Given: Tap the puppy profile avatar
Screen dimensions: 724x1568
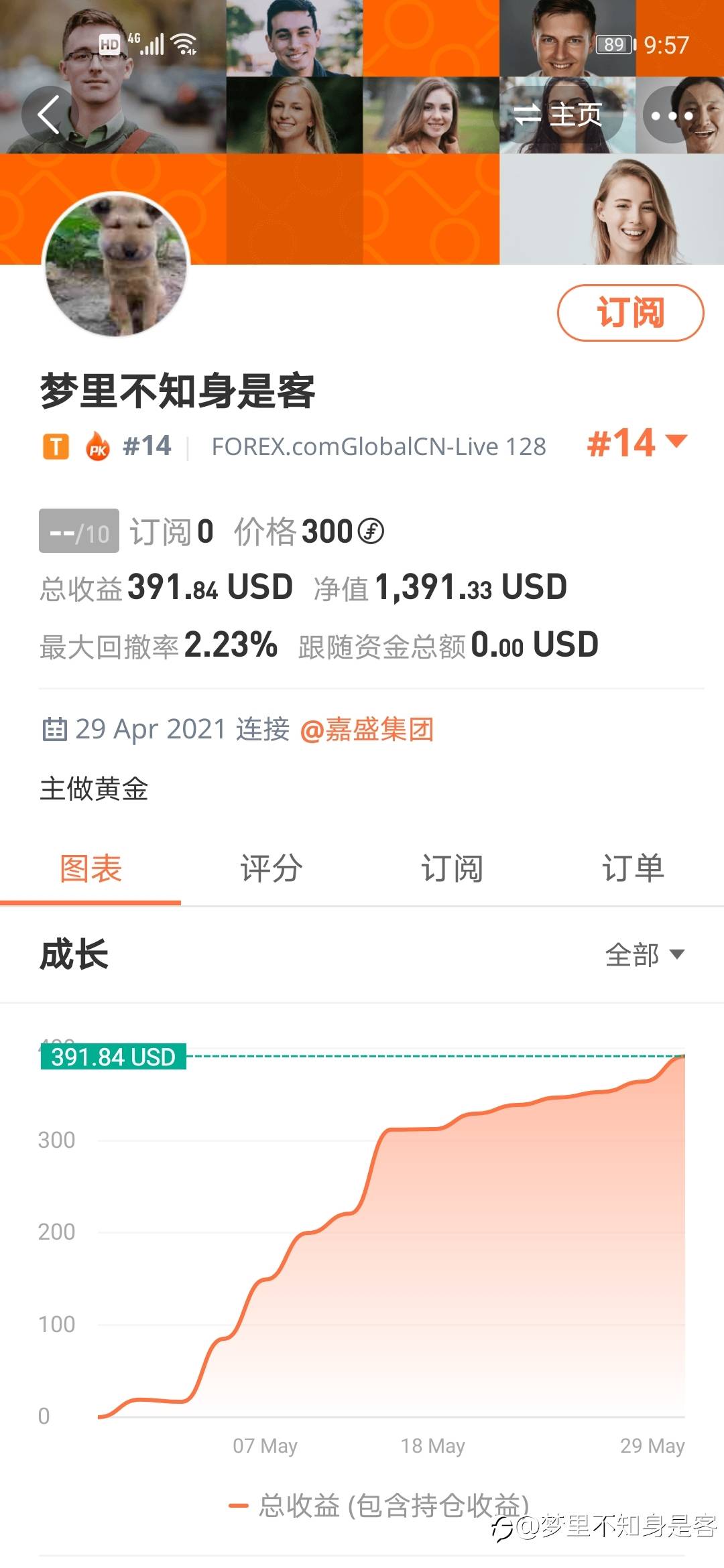Looking at the screenshot, I should 116,265.
